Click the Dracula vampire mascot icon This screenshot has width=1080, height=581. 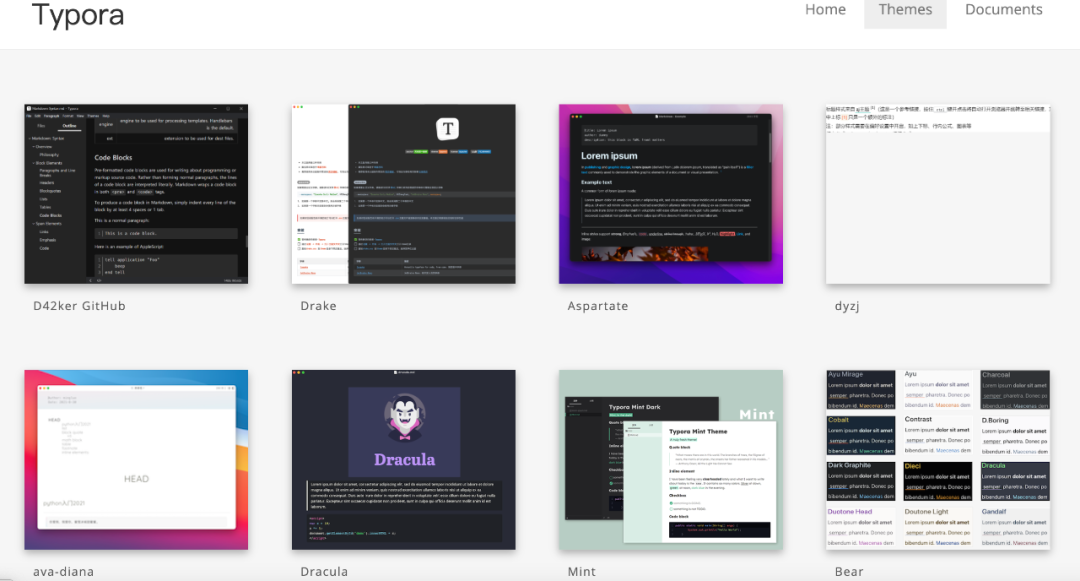click(x=404, y=416)
